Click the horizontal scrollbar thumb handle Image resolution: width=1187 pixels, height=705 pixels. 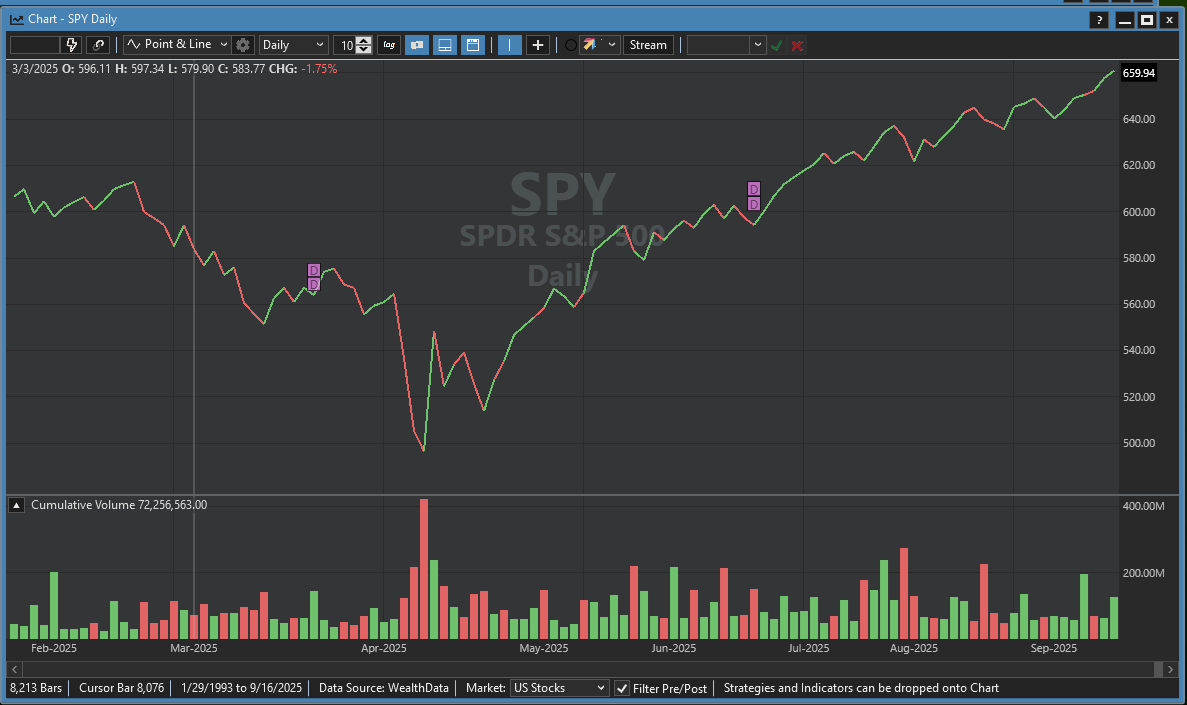[x=1157, y=669]
